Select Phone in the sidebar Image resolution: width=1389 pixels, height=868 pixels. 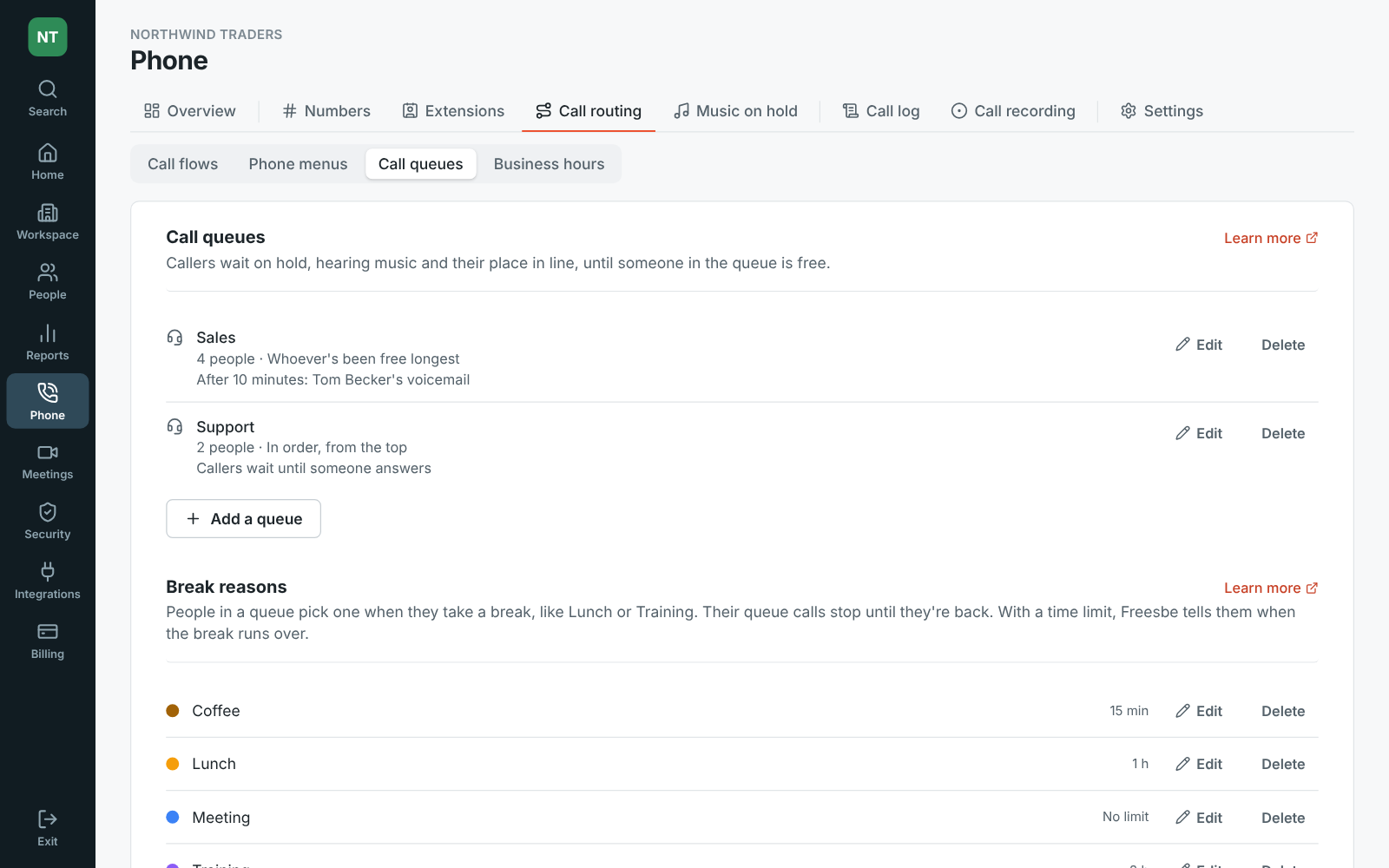tap(48, 401)
